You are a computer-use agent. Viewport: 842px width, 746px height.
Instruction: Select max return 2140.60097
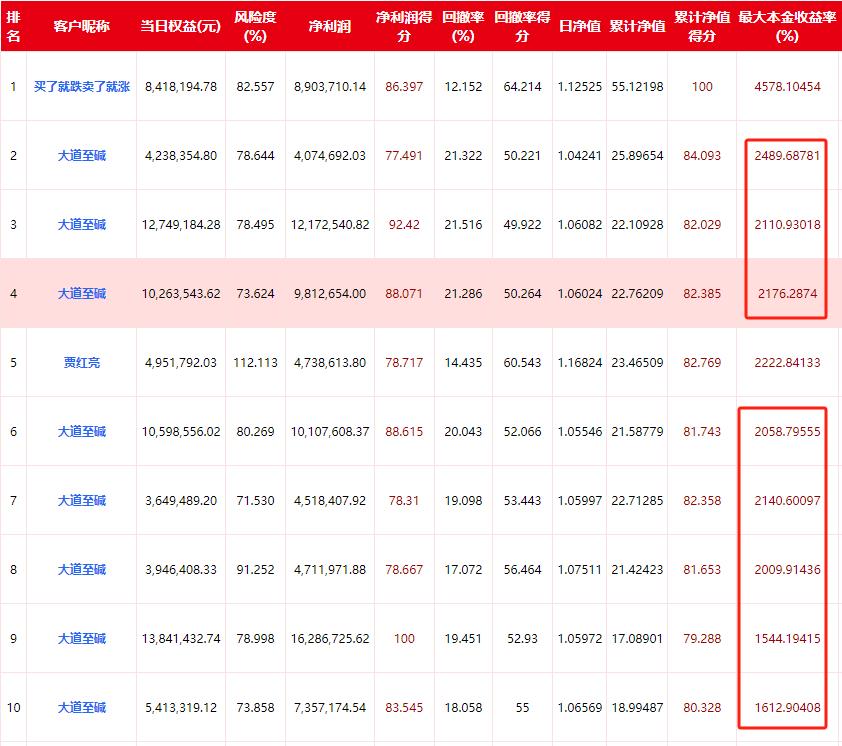787,501
